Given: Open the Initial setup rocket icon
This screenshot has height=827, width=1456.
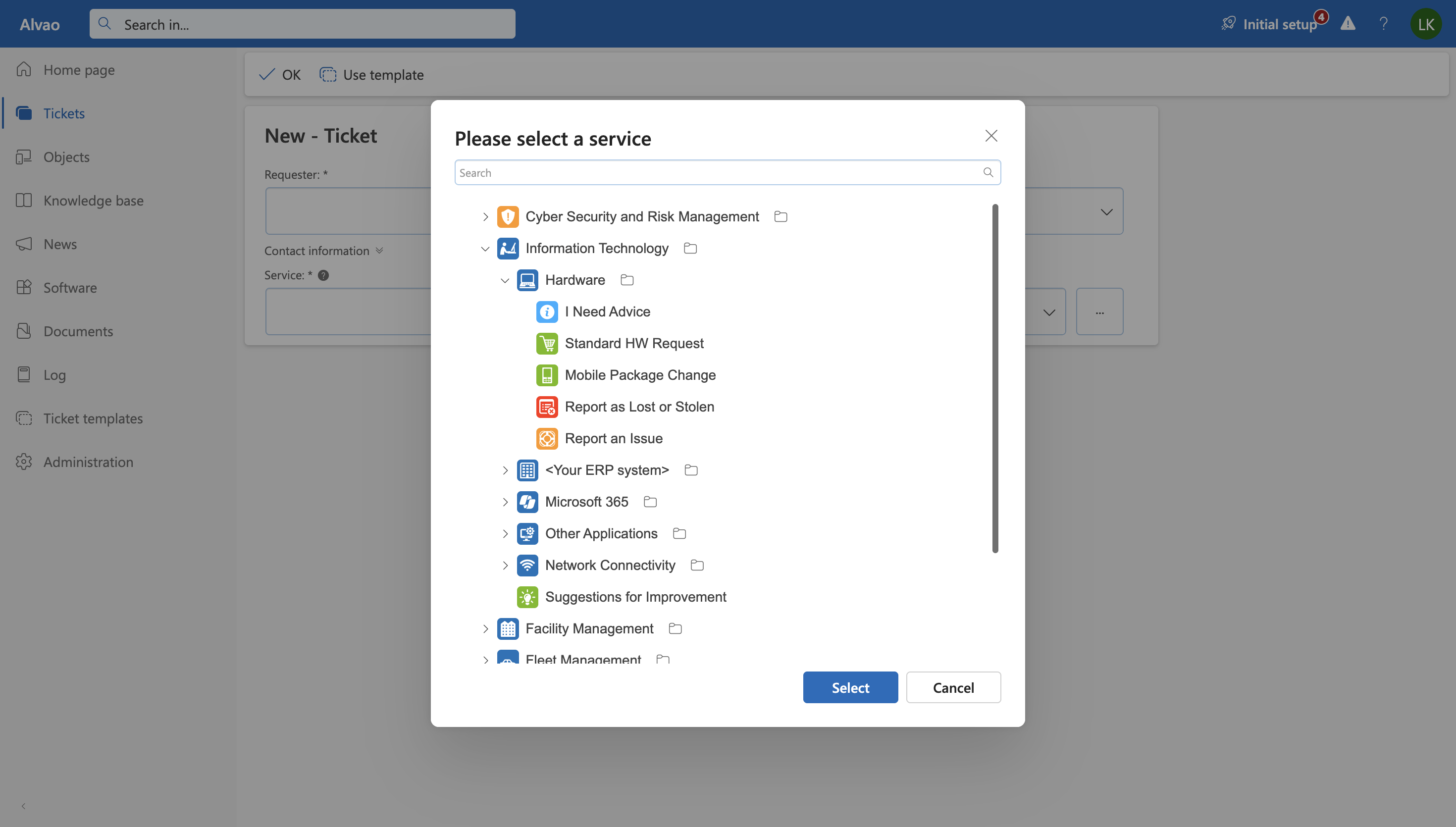Looking at the screenshot, I should [1228, 23].
